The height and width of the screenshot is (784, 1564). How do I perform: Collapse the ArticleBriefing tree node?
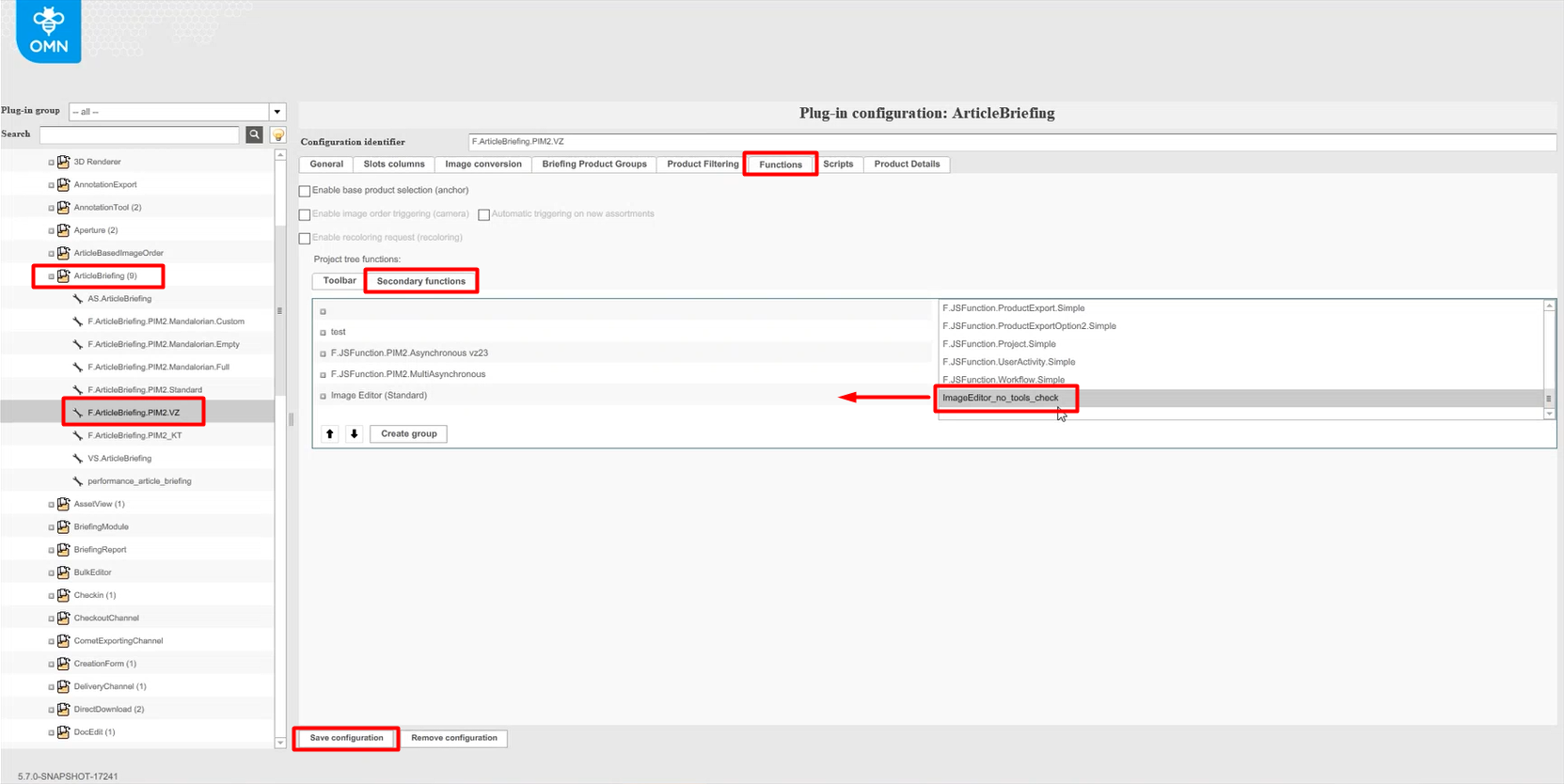coord(51,276)
